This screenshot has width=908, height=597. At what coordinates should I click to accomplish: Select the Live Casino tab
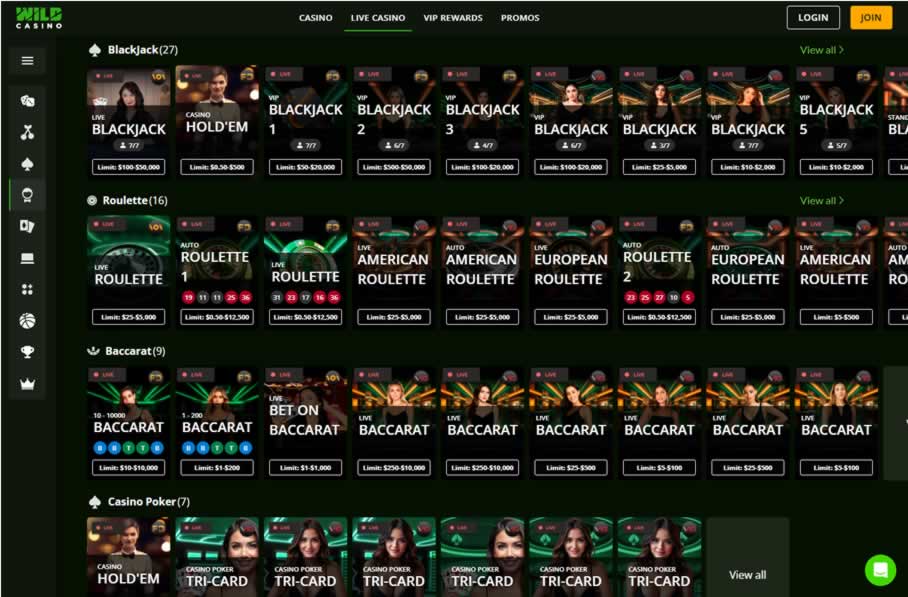pyautogui.click(x=378, y=18)
